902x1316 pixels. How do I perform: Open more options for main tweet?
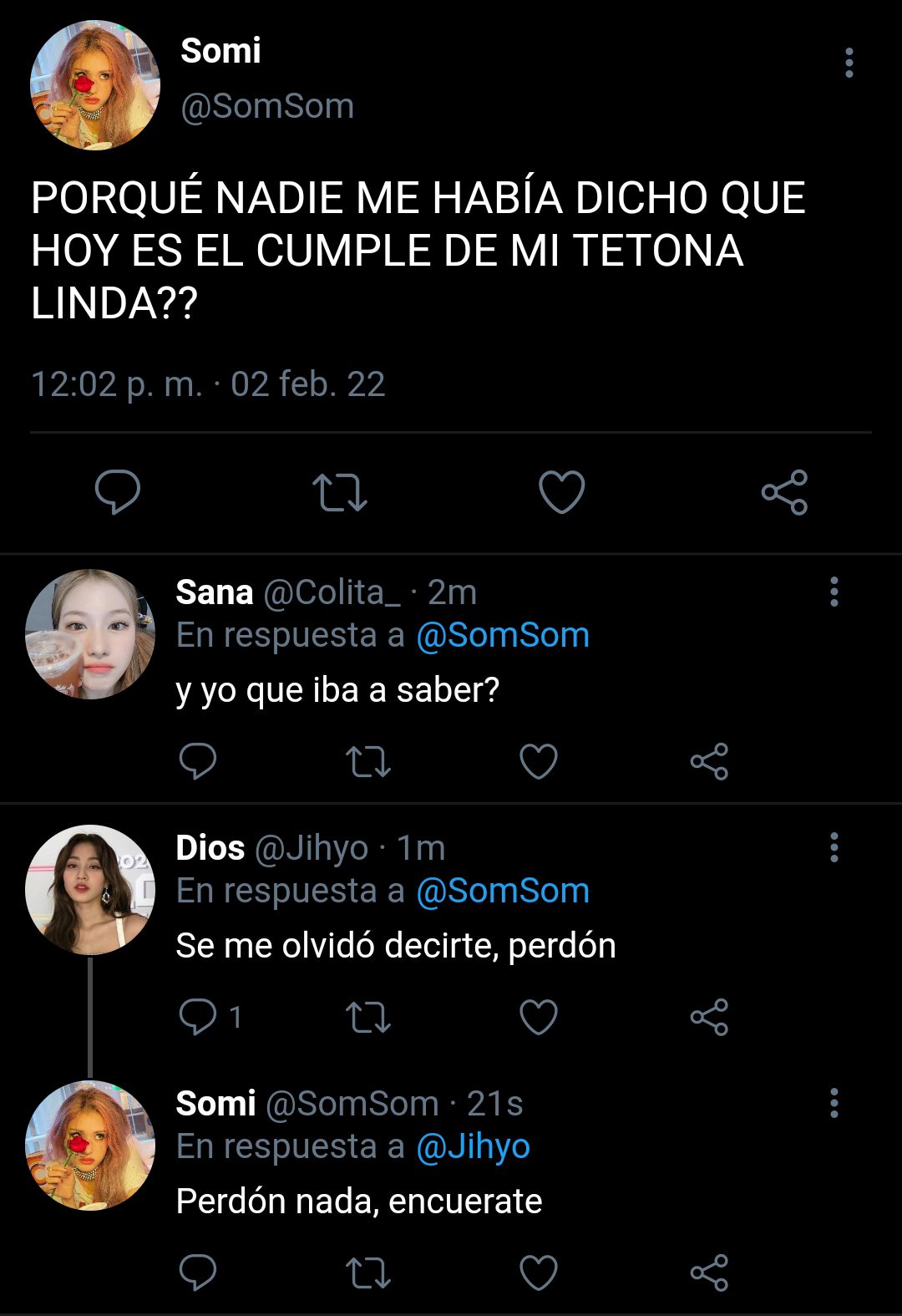click(849, 63)
